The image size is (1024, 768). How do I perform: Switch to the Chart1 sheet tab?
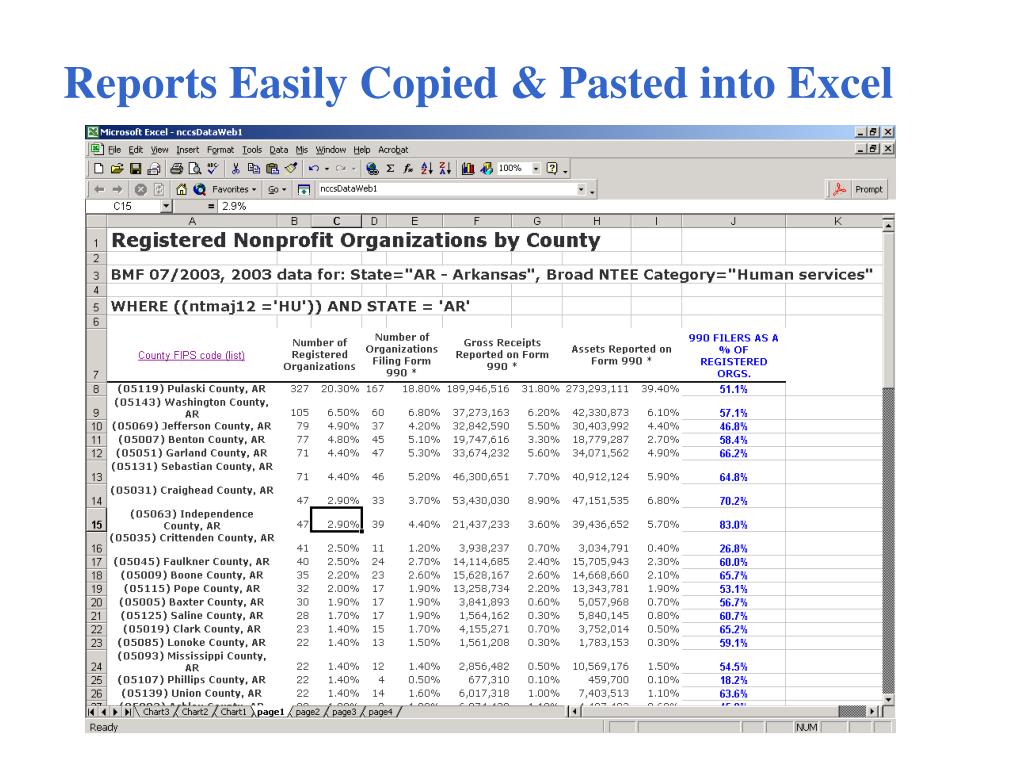233,712
